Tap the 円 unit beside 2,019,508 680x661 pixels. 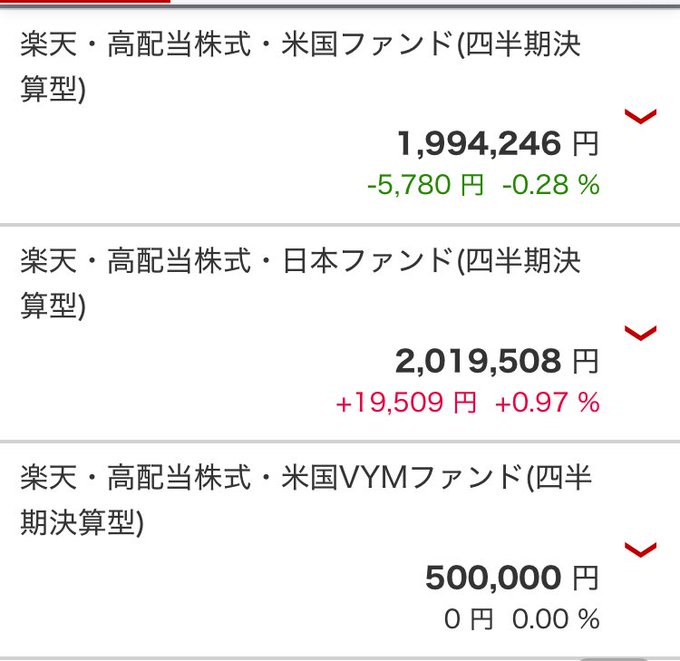[x=586, y=362]
